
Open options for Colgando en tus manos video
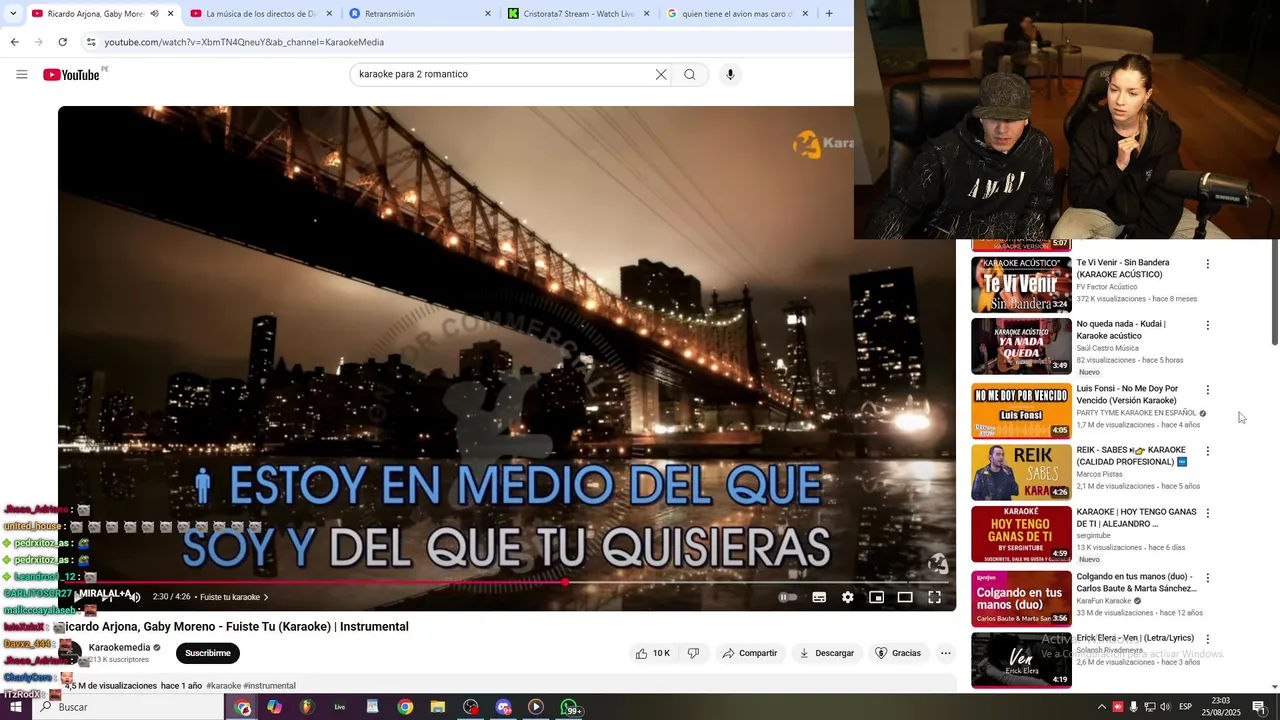coord(1207,578)
